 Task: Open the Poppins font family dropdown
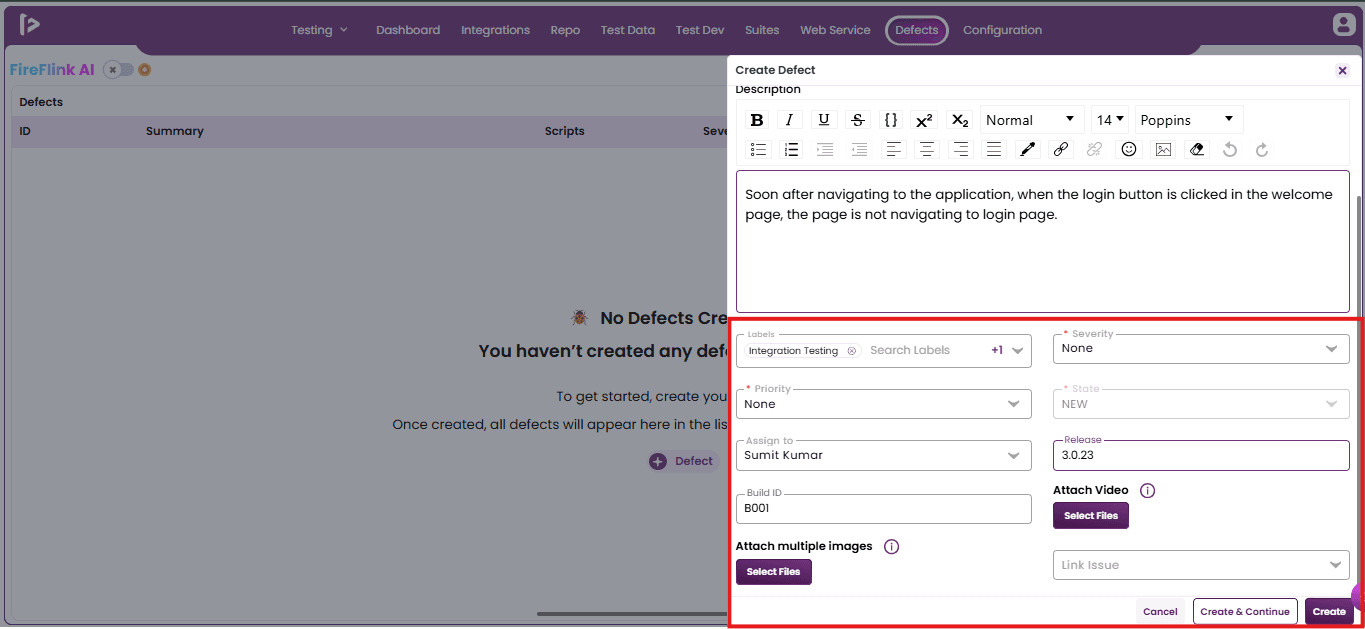pos(1189,120)
